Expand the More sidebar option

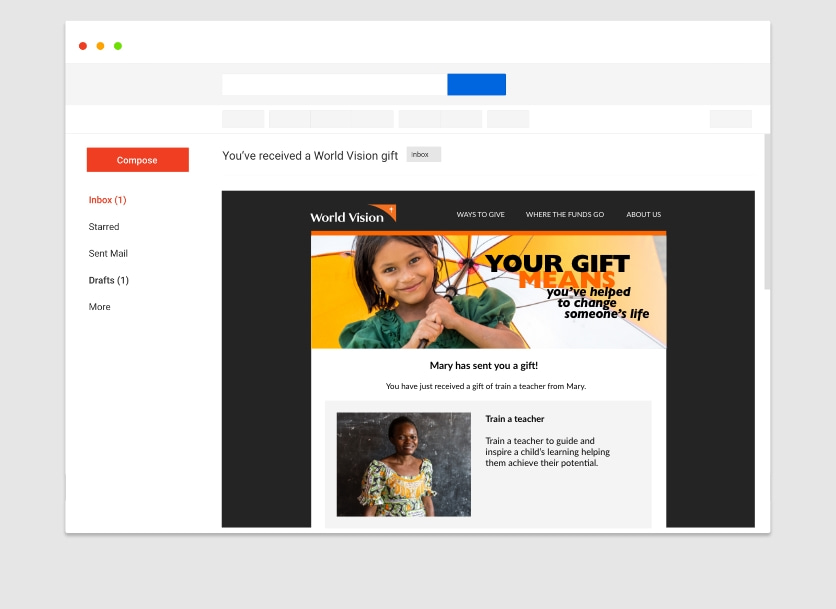99,307
